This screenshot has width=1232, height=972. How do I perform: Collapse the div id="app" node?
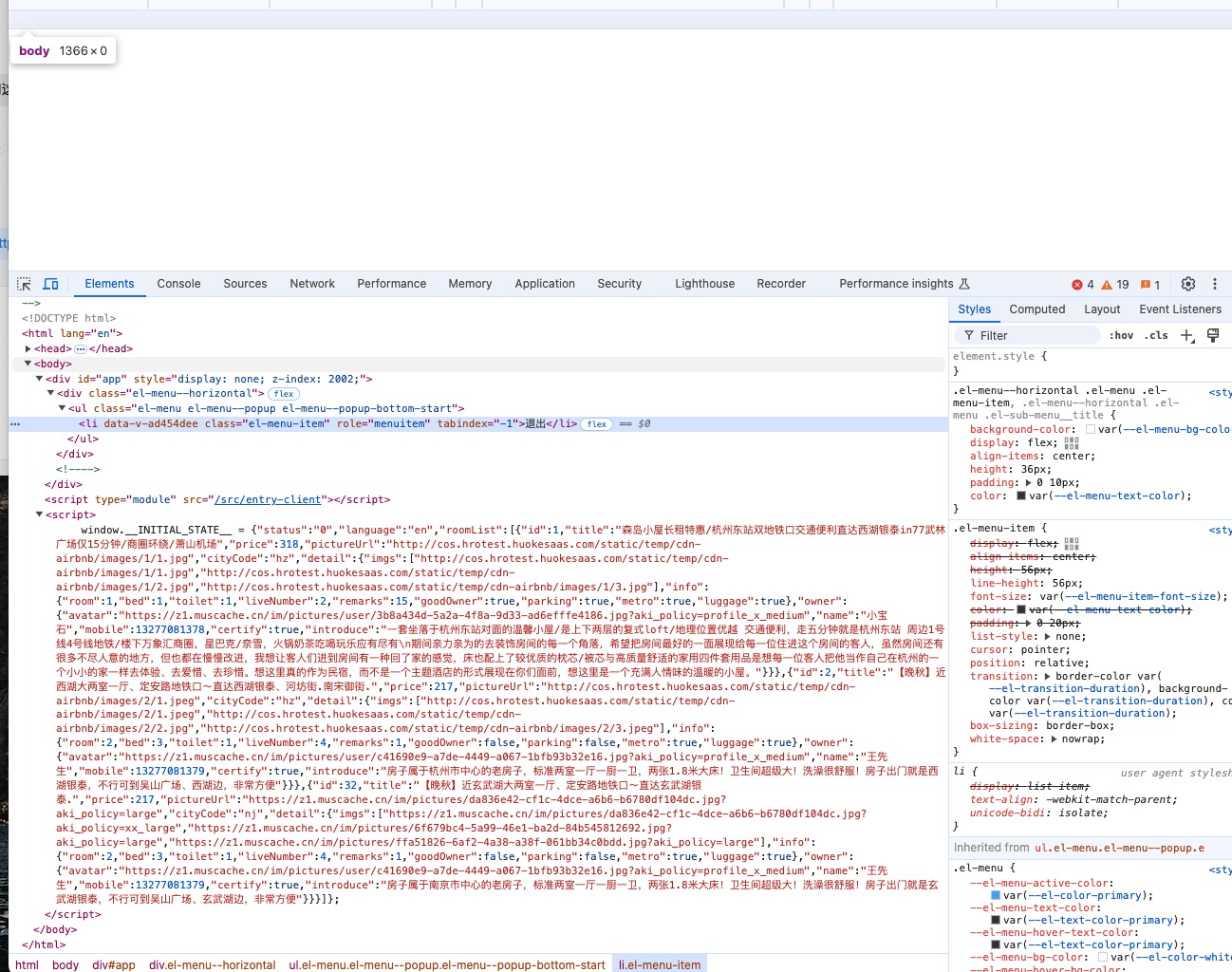39,379
